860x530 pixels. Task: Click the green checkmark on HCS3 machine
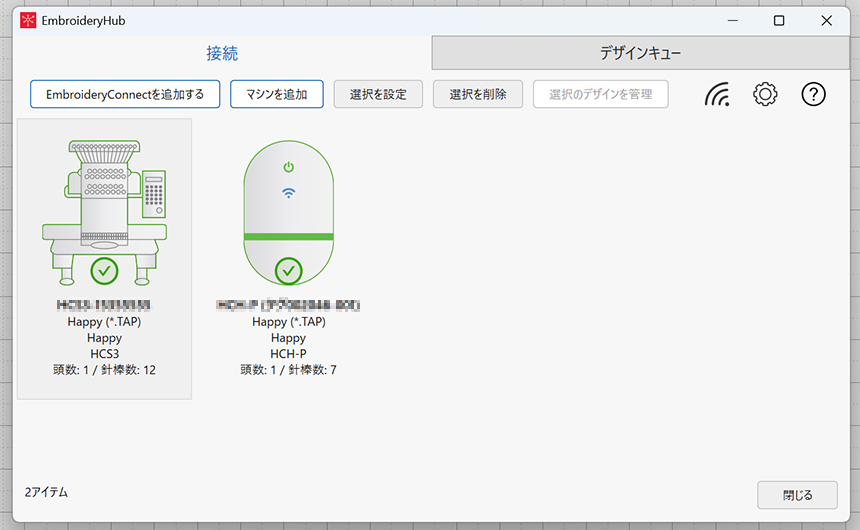(x=104, y=270)
